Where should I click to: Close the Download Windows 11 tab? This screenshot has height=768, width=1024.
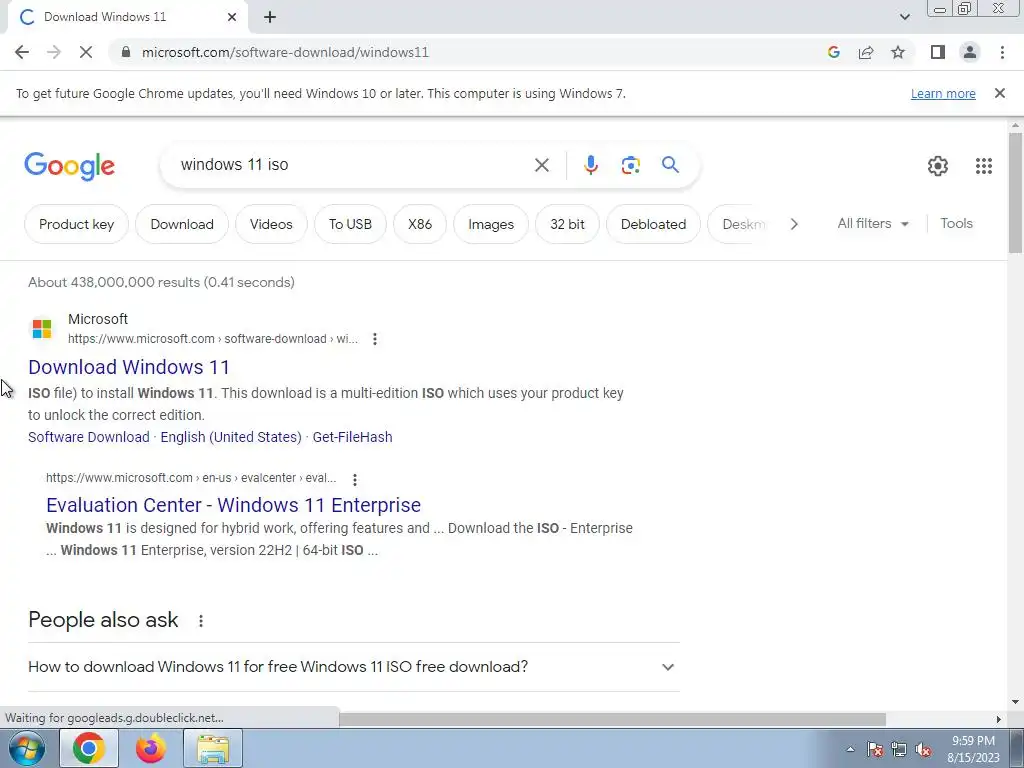232,17
